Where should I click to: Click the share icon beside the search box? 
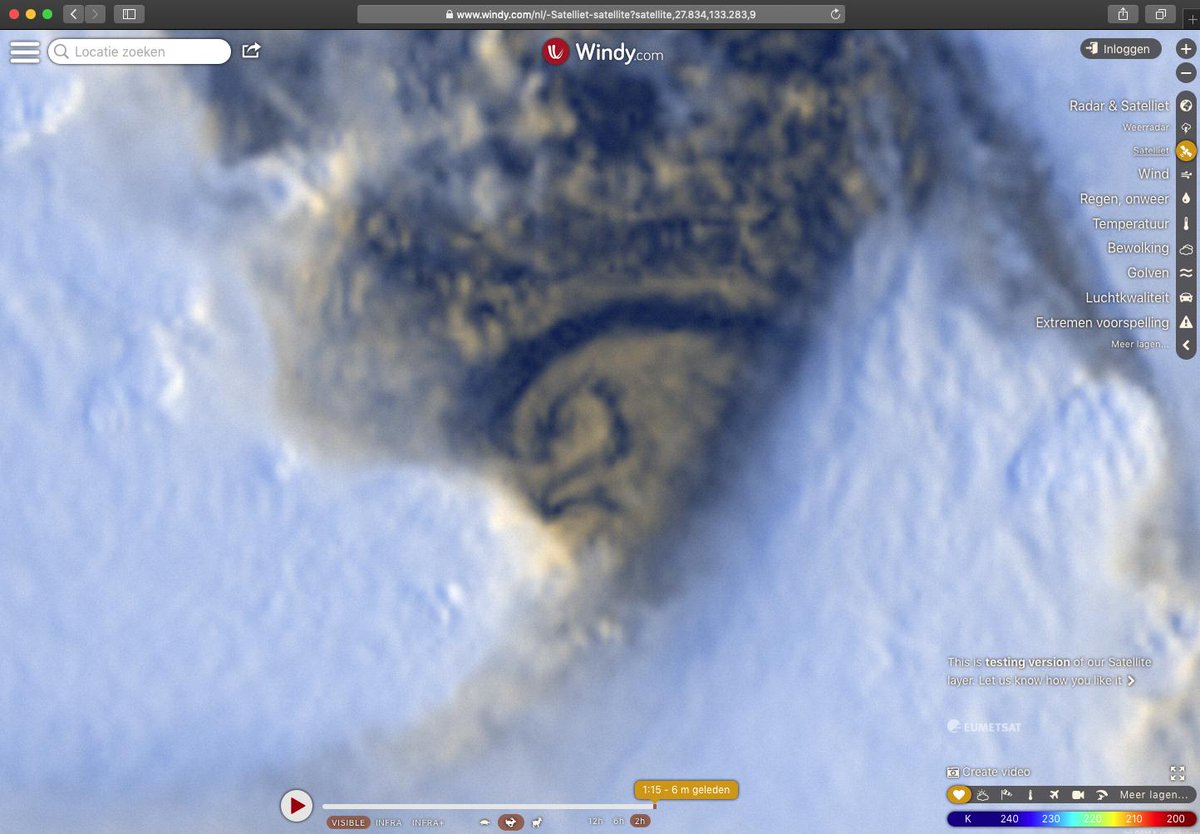[251, 51]
